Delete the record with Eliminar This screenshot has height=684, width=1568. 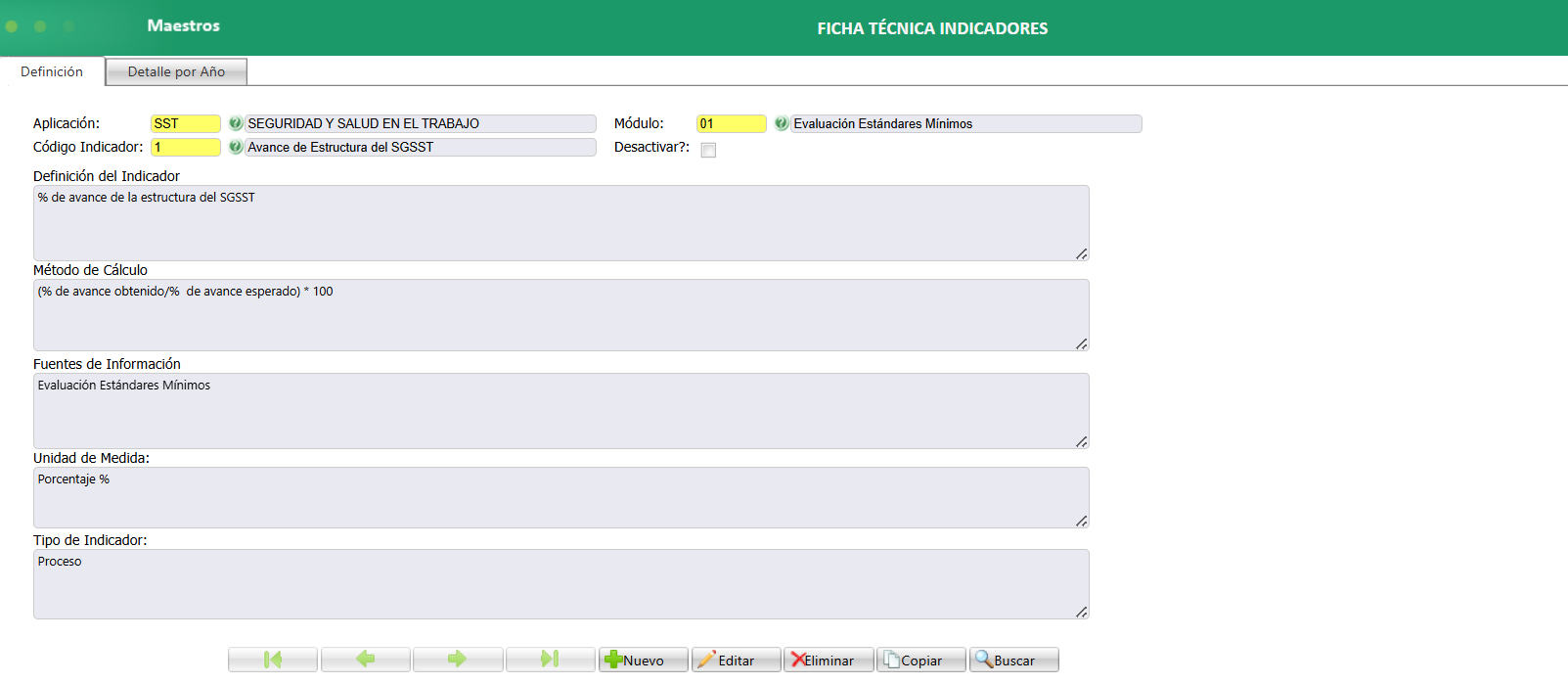[829, 660]
